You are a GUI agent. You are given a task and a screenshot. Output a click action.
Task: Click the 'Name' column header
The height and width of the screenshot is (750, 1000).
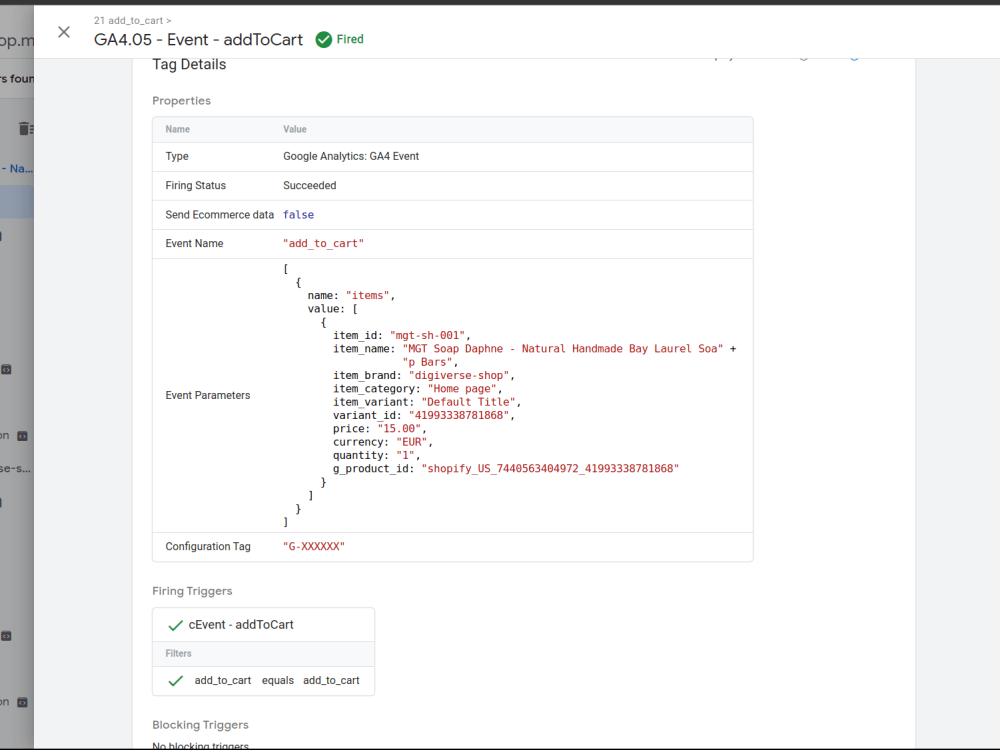coord(177,129)
